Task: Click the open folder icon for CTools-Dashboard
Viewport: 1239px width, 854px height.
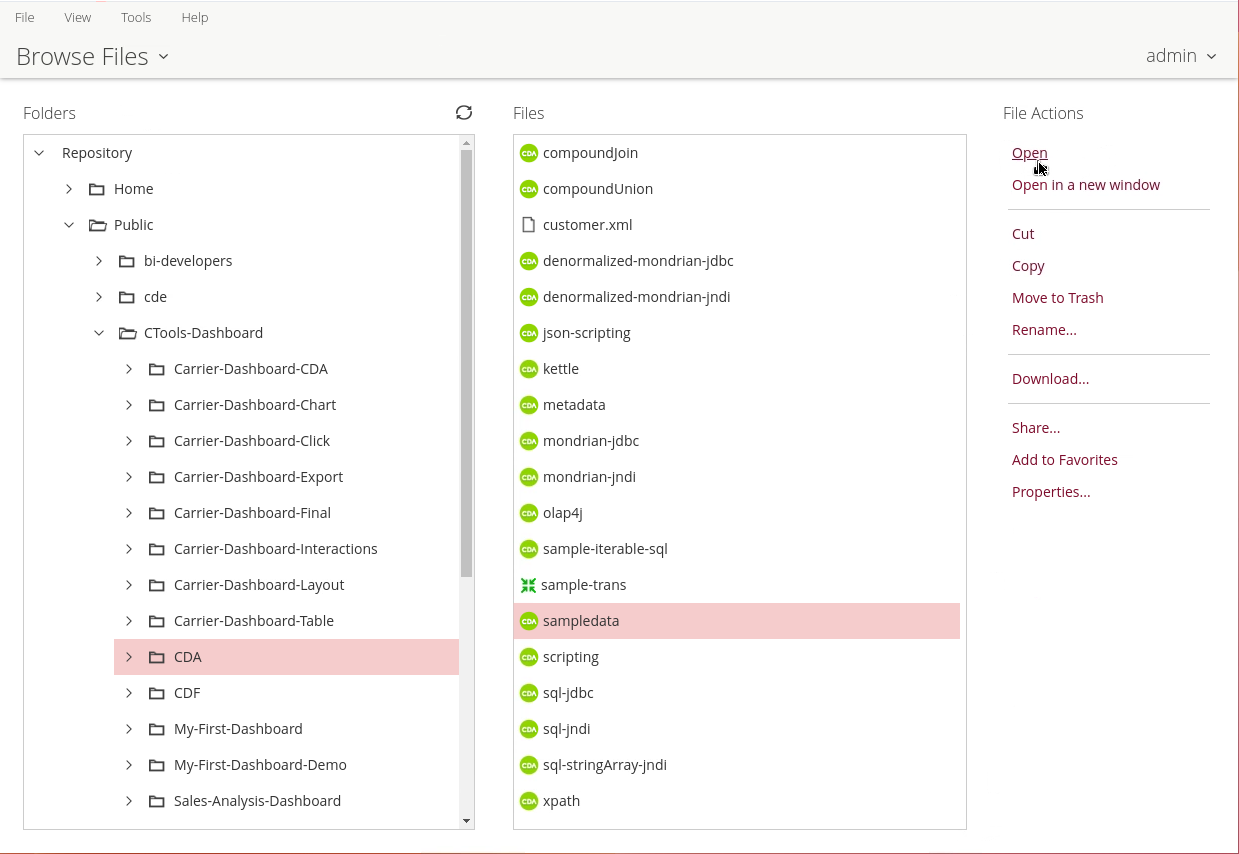Action: click(127, 333)
